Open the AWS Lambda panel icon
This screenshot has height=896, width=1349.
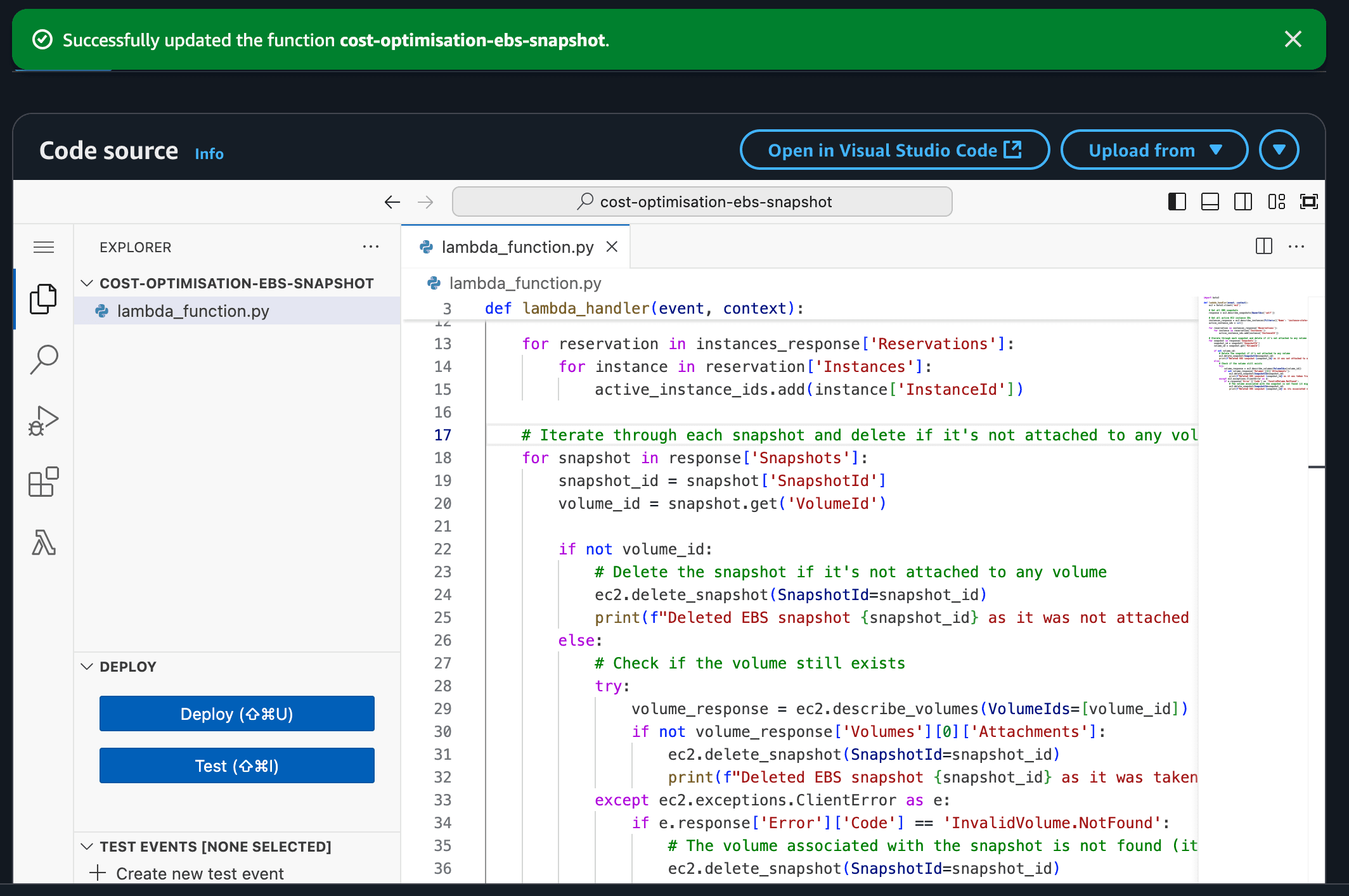[x=43, y=543]
